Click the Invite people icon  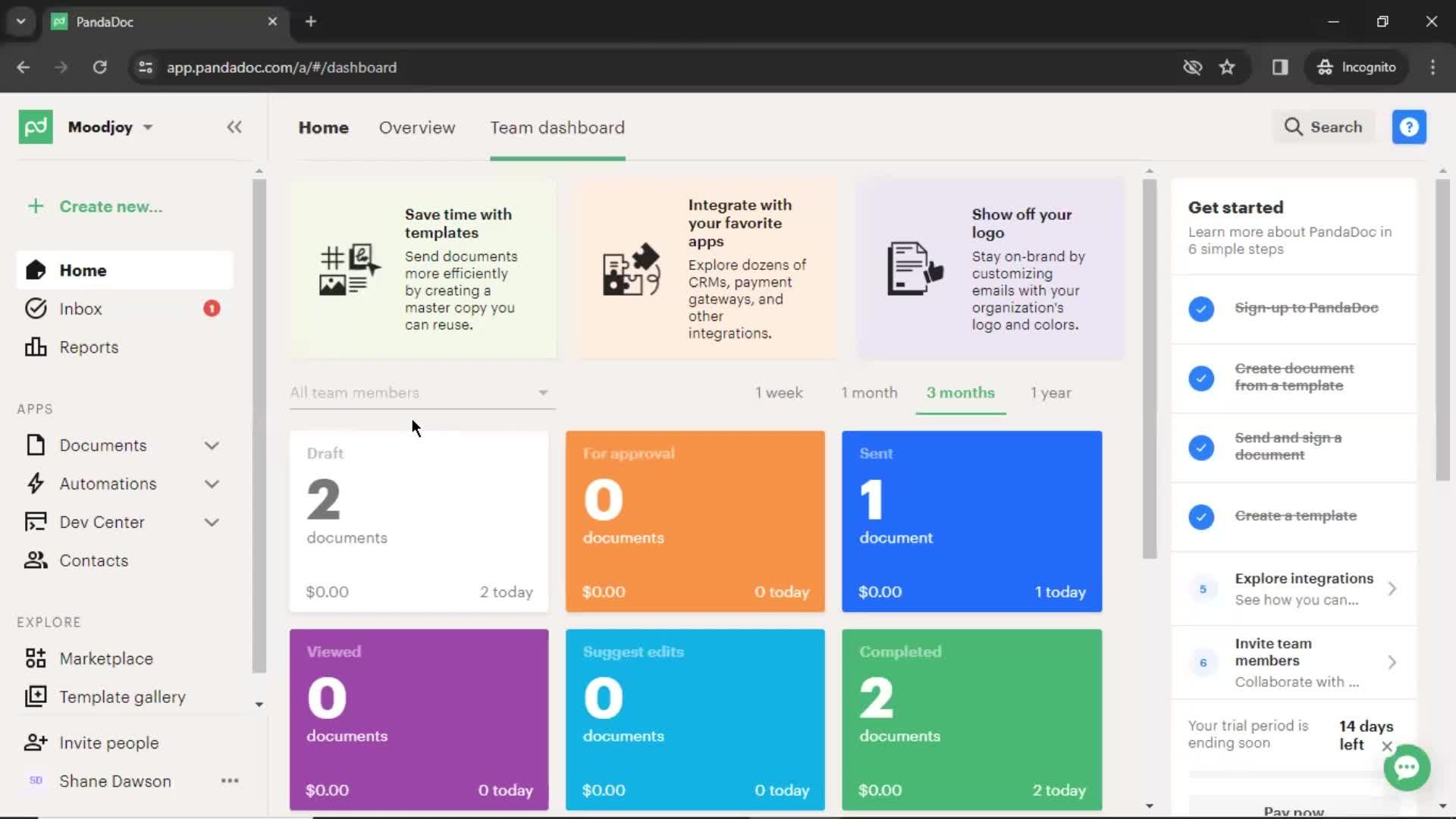coord(35,742)
